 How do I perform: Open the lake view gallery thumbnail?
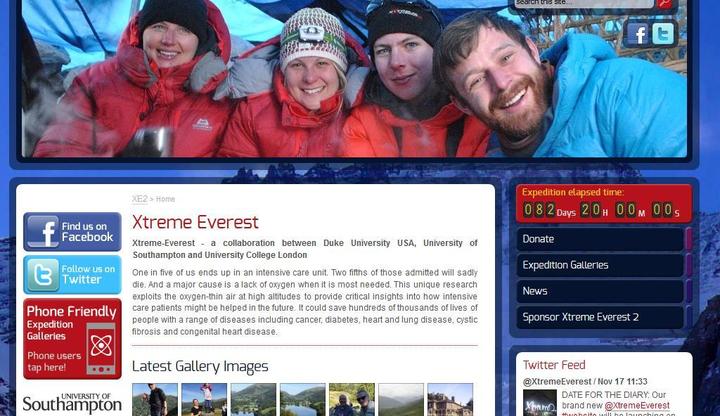pyautogui.click(x=303, y=399)
